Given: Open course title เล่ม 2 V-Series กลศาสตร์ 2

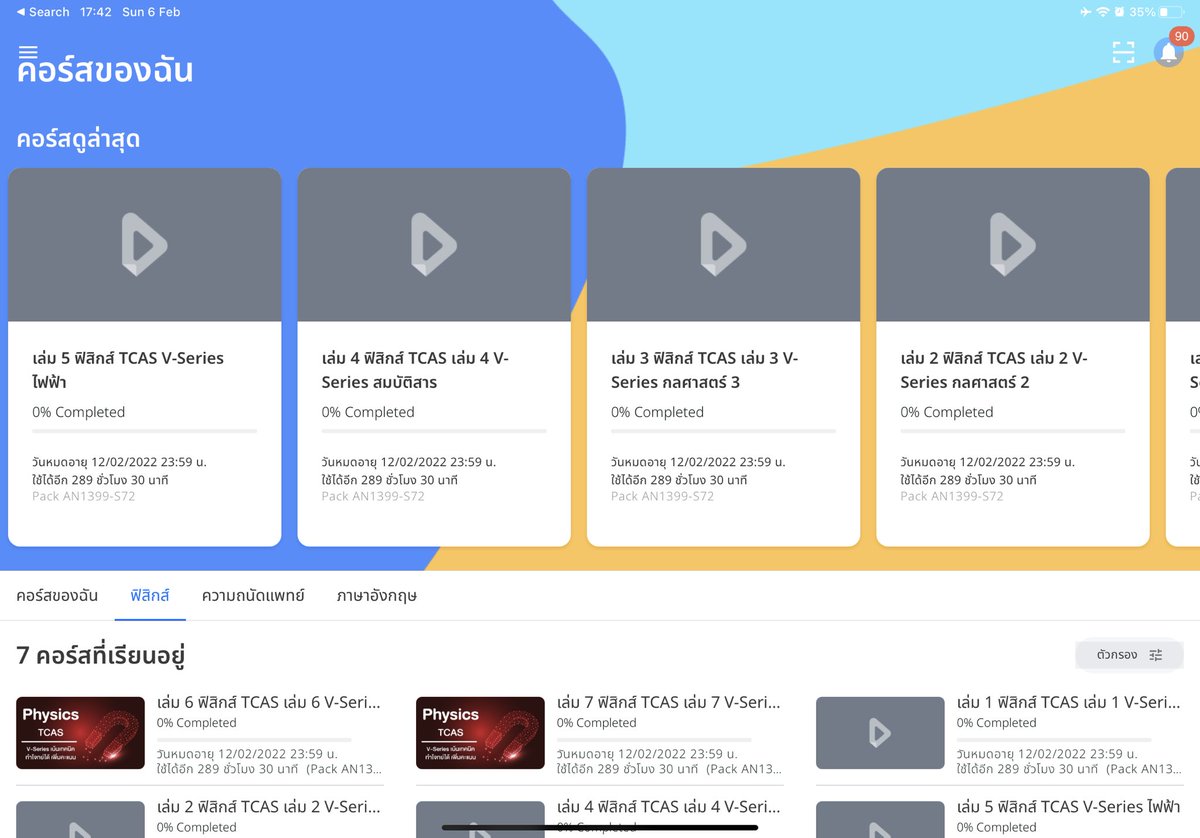Looking at the screenshot, I should [994, 370].
